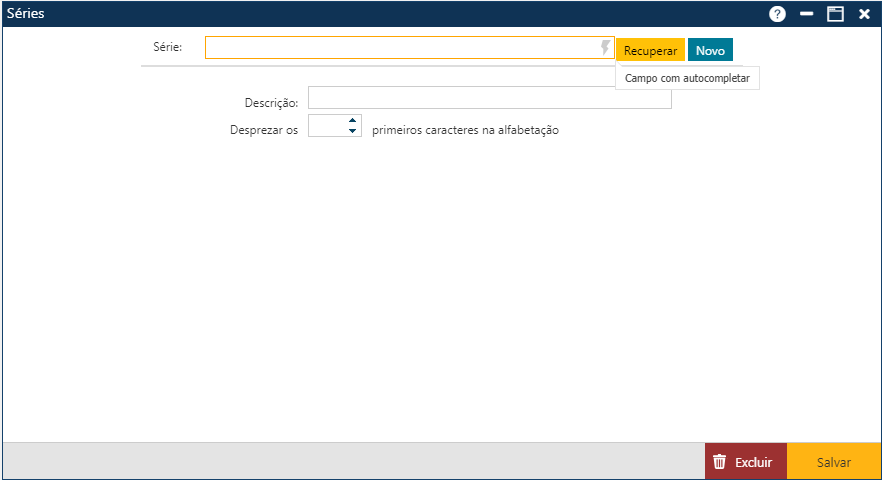The image size is (882, 480).
Task: Increase the ignored characters count with up arrow
Action: click(x=352, y=120)
